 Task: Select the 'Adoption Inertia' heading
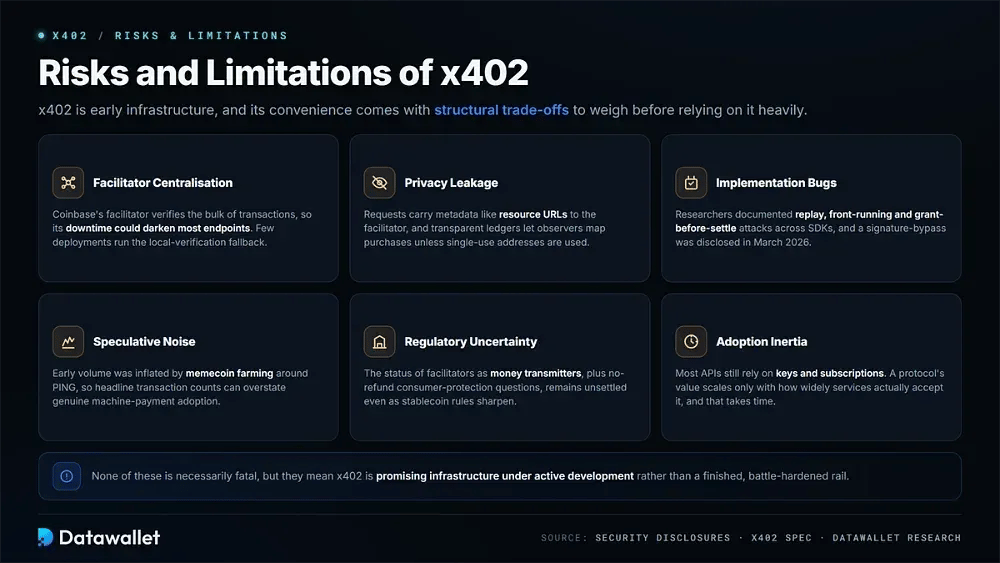click(761, 342)
